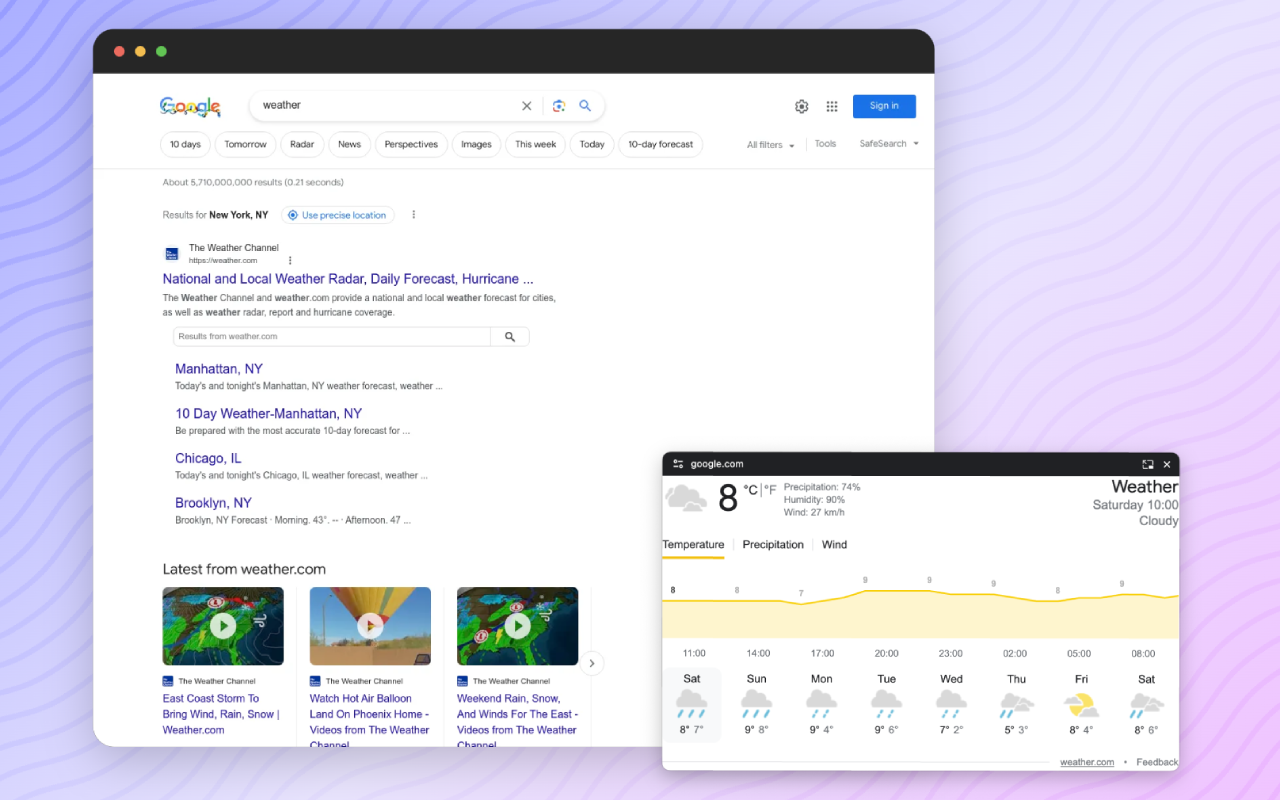Select the Tomorrow filter chip

pyautogui.click(x=245, y=145)
